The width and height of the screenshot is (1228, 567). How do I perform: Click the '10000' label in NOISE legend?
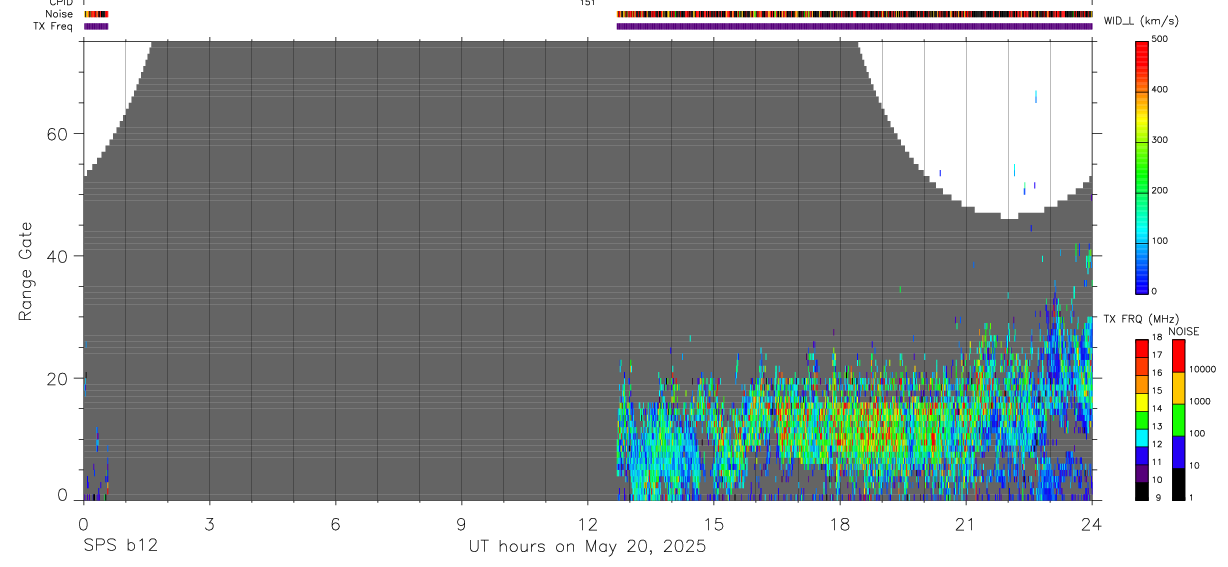coord(1202,369)
